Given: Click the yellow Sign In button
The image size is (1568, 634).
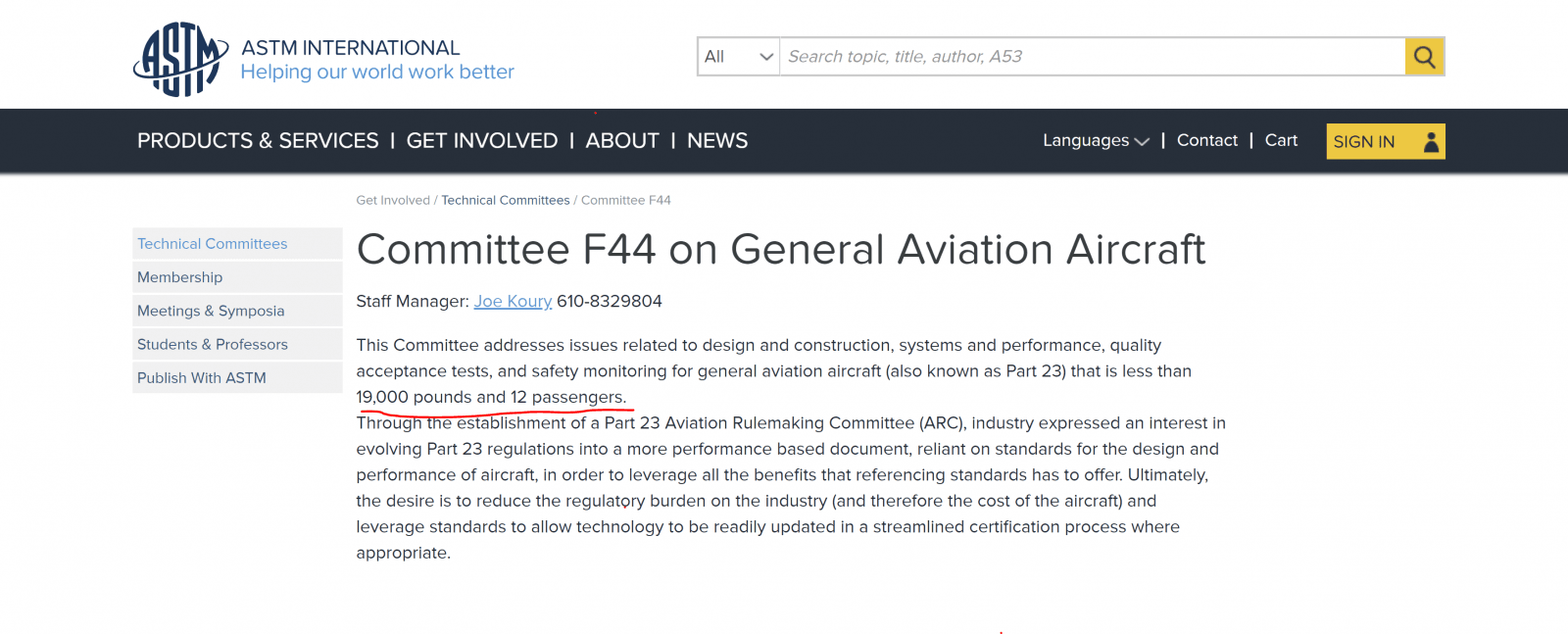Looking at the screenshot, I should 1386,141.
